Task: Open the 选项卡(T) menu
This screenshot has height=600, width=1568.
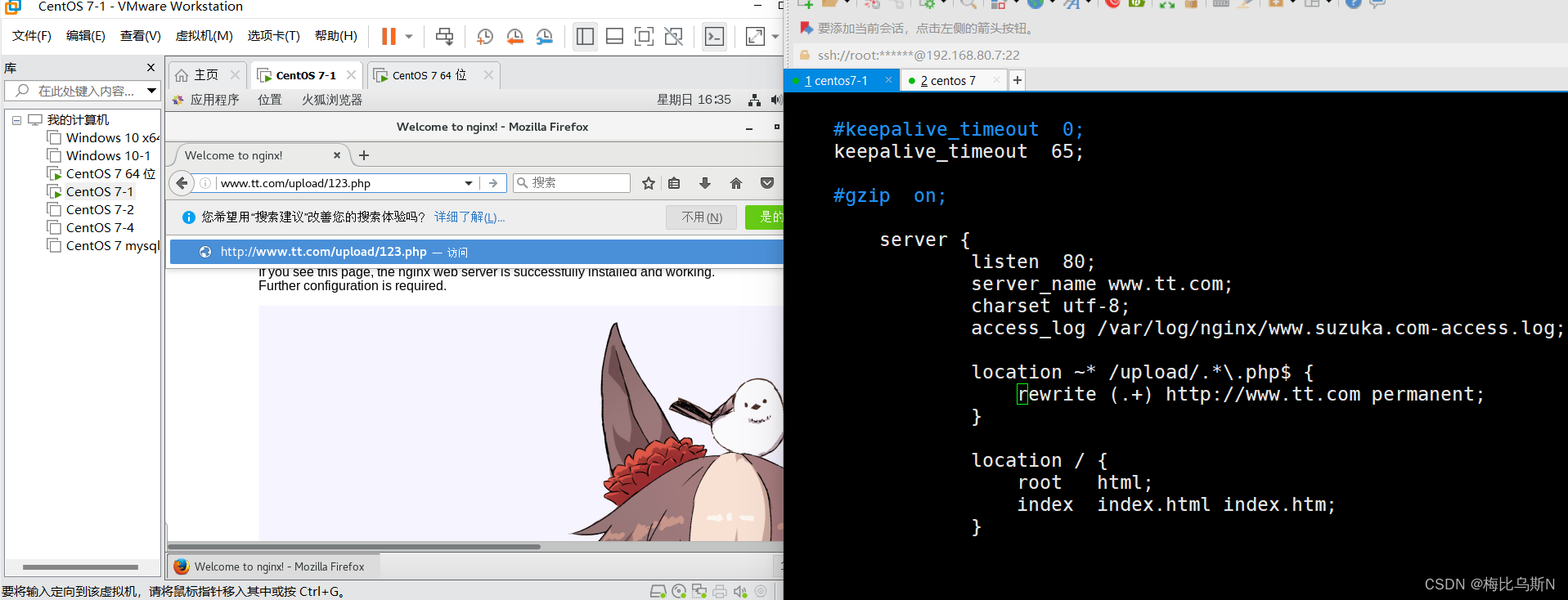Action: point(274,36)
